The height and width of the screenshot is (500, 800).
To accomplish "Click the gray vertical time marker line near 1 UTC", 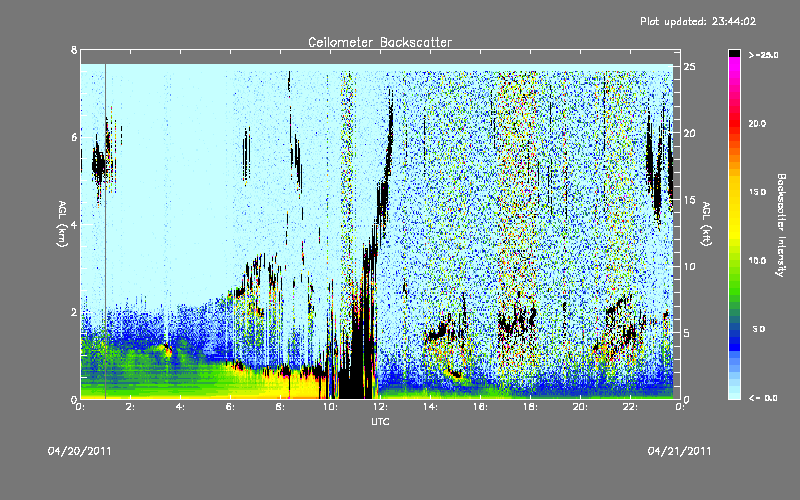I will 105,231.
